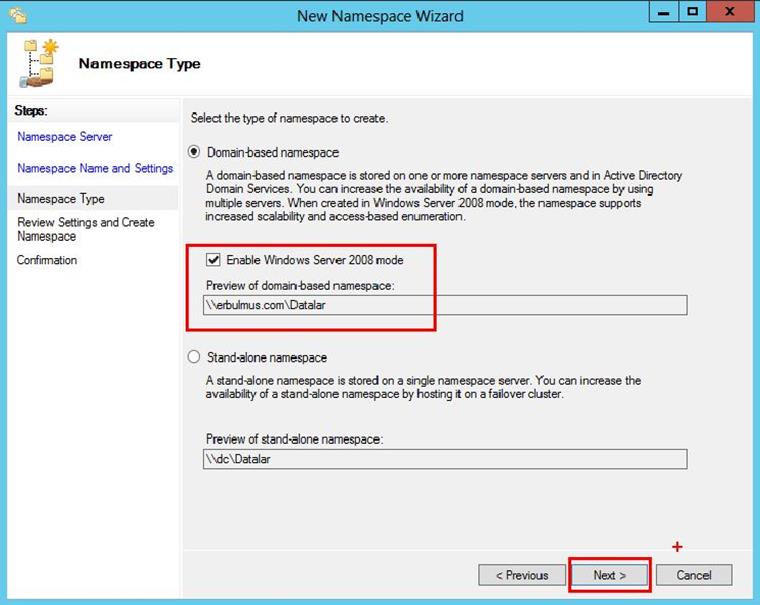The width and height of the screenshot is (760, 605).
Task: Click the Namespace Type header folder-tree icon
Action: pyautogui.click(x=39, y=64)
